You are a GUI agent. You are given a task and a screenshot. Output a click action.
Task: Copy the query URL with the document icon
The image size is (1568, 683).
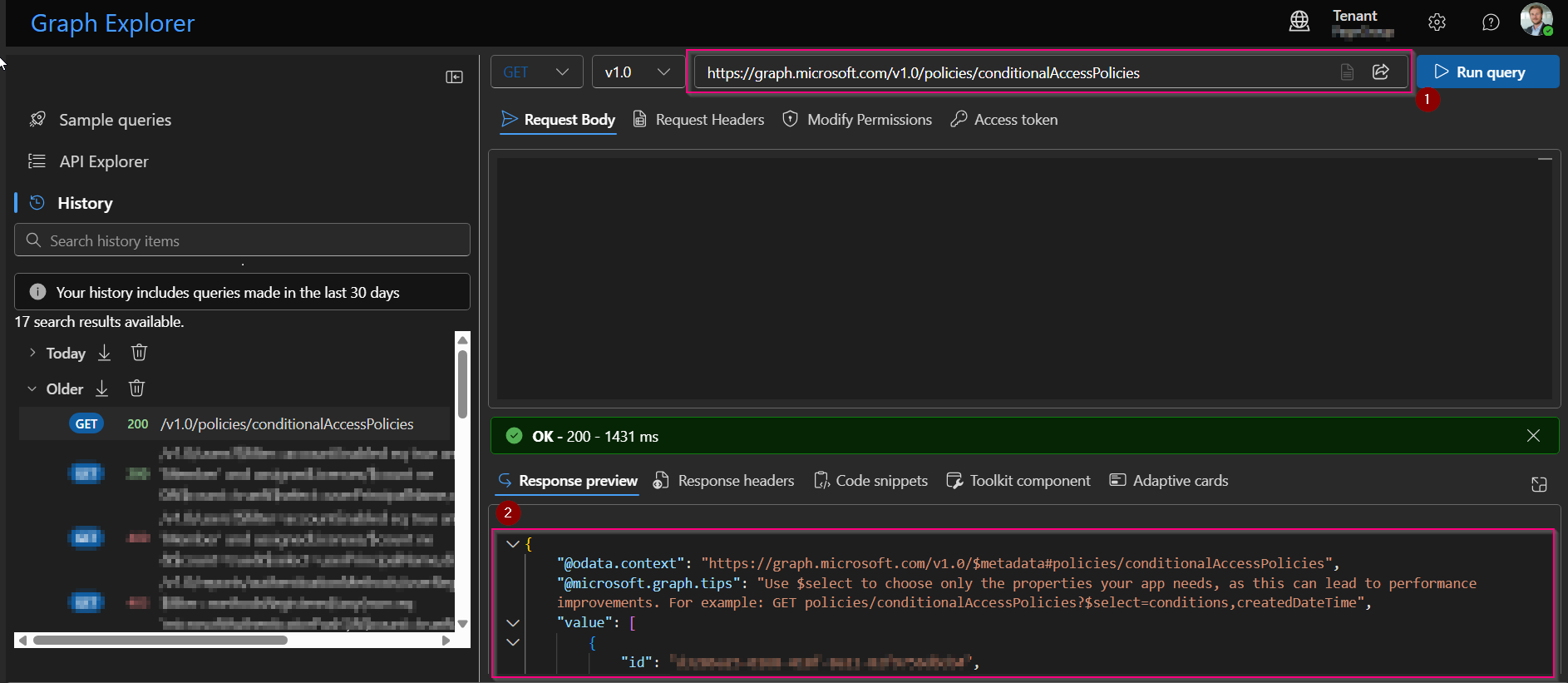pos(1348,72)
